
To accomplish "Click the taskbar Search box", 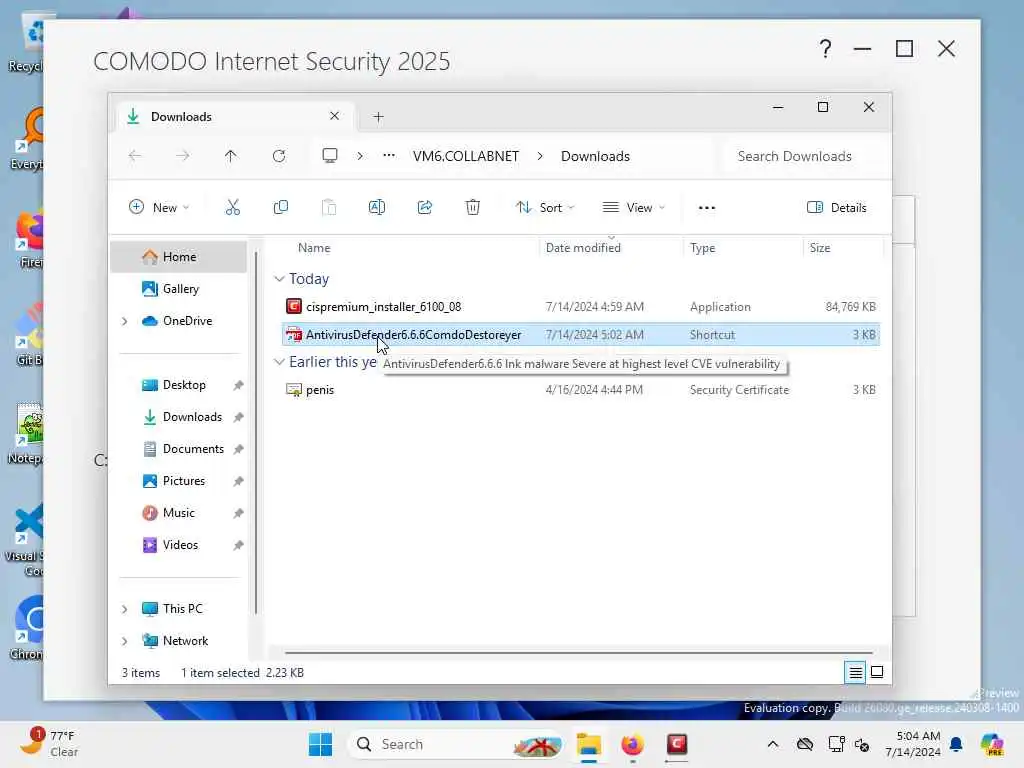I will pos(455,744).
